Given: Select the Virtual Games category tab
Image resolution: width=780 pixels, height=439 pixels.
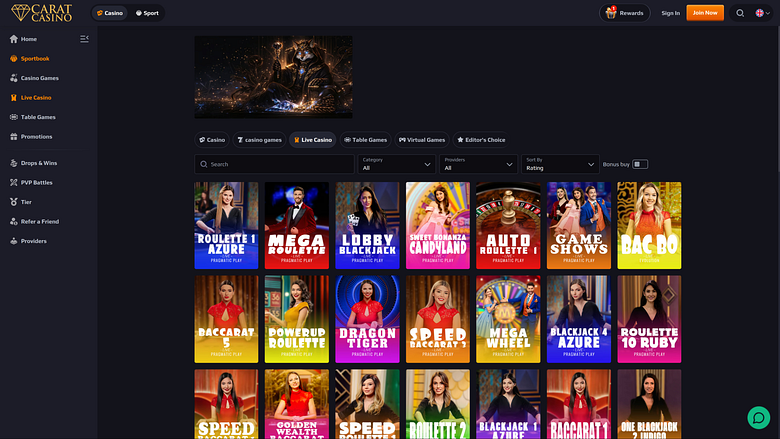Looking at the screenshot, I should (422, 140).
